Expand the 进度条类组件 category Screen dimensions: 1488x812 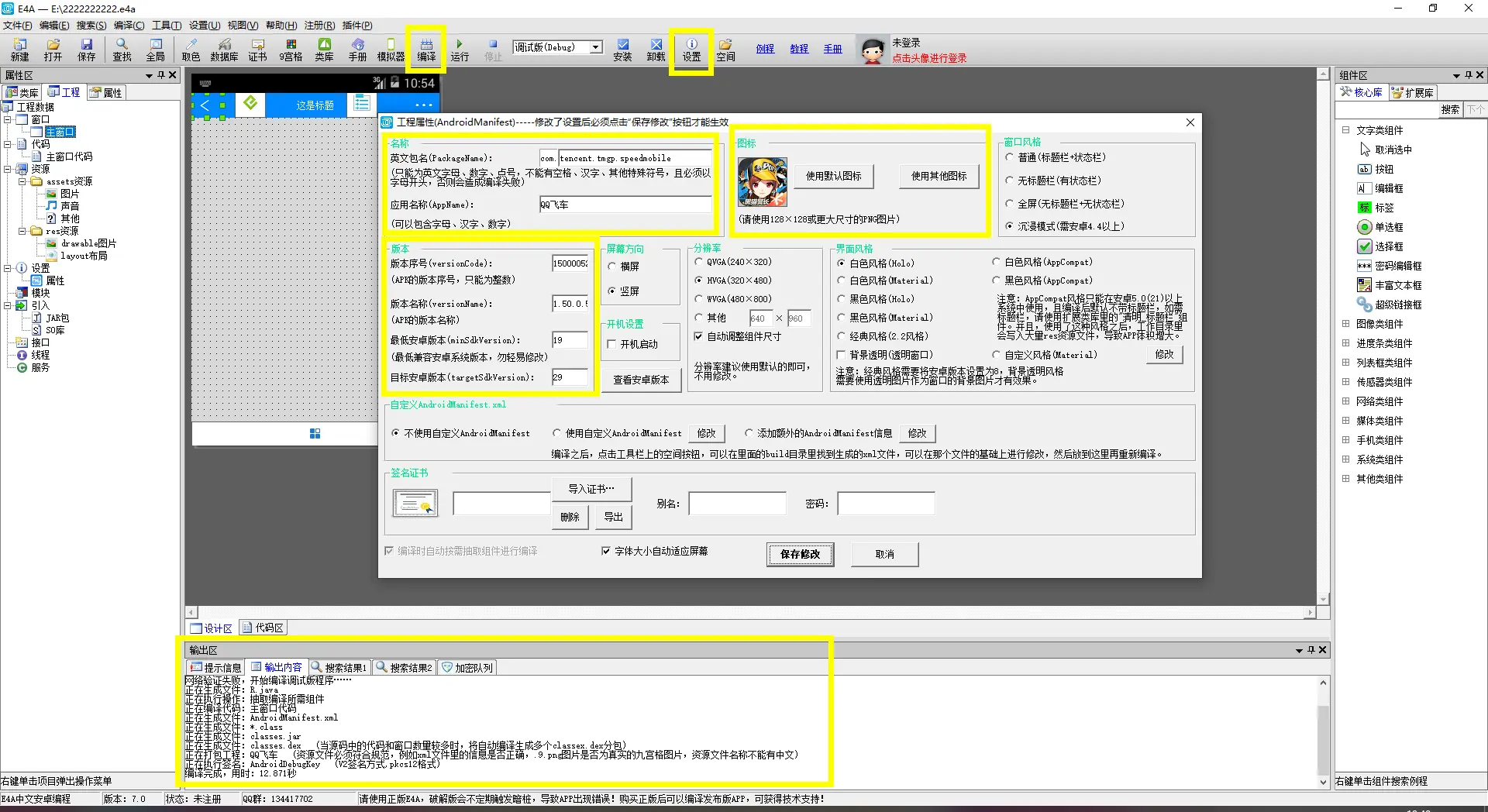pyautogui.click(x=1345, y=343)
